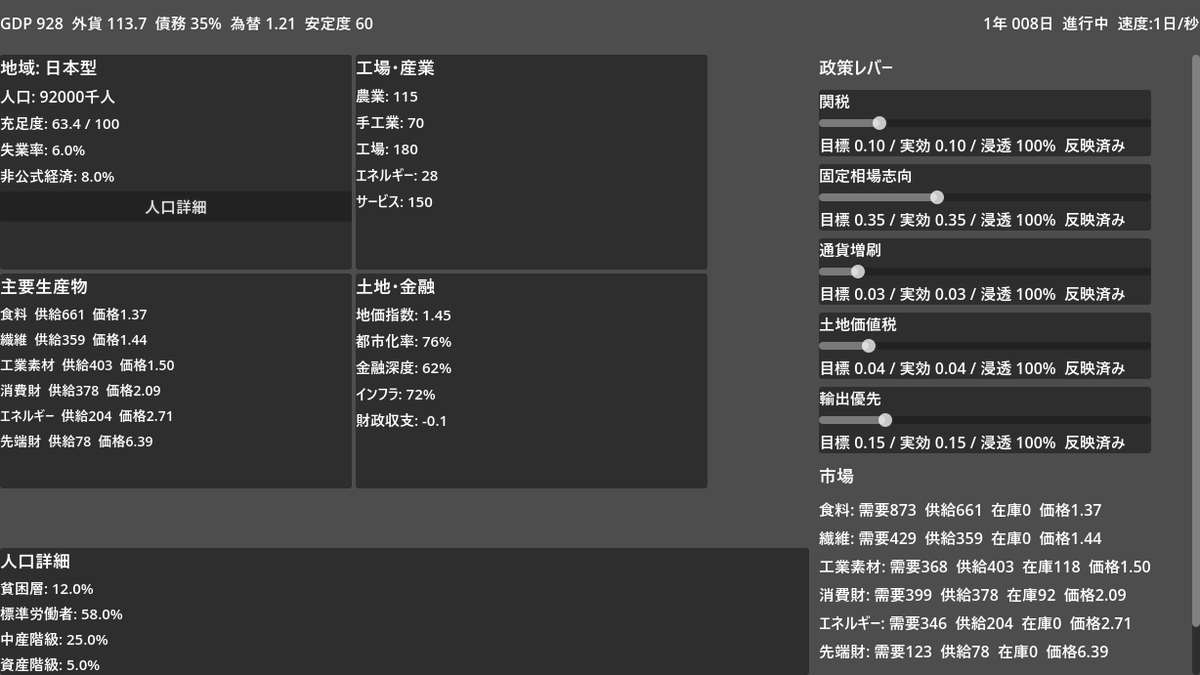Select the インフラ: 72% row

(396, 394)
